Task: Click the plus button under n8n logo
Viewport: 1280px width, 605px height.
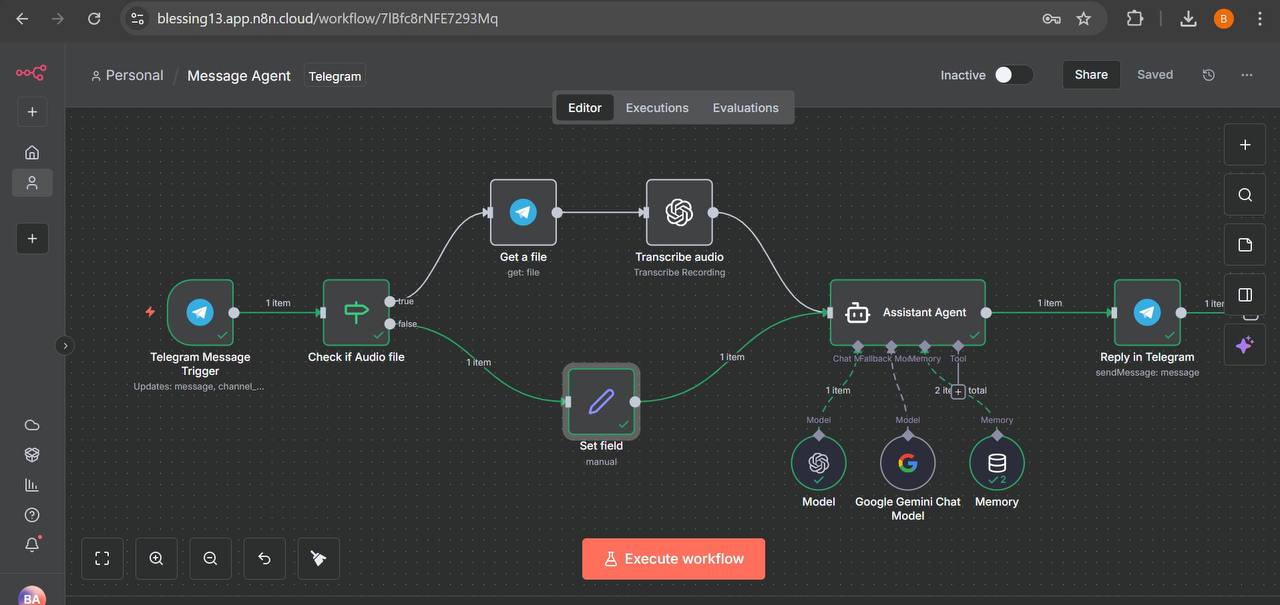Action: pos(32,112)
